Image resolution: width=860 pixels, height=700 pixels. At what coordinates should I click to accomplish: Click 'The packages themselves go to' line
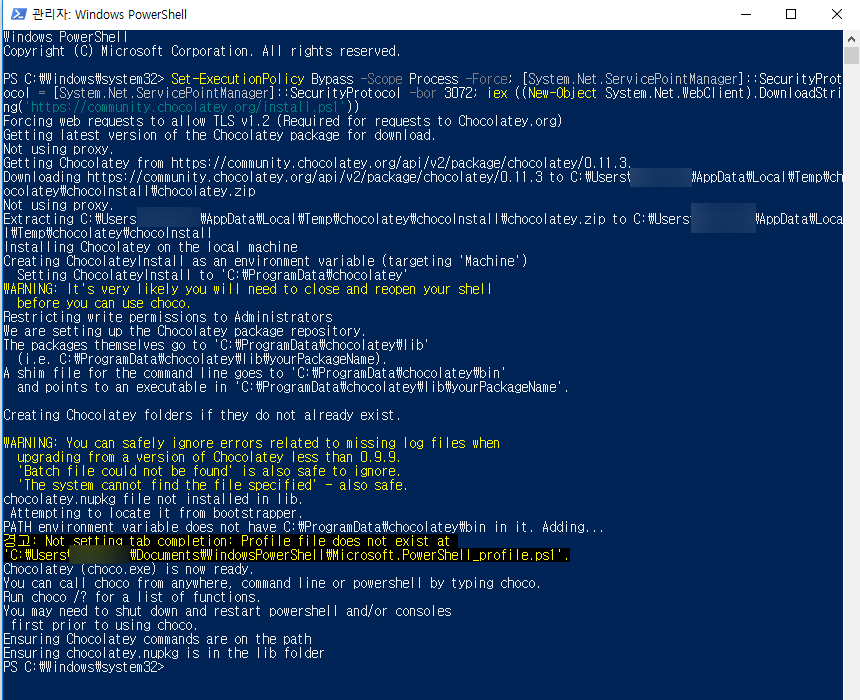tap(216, 345)
